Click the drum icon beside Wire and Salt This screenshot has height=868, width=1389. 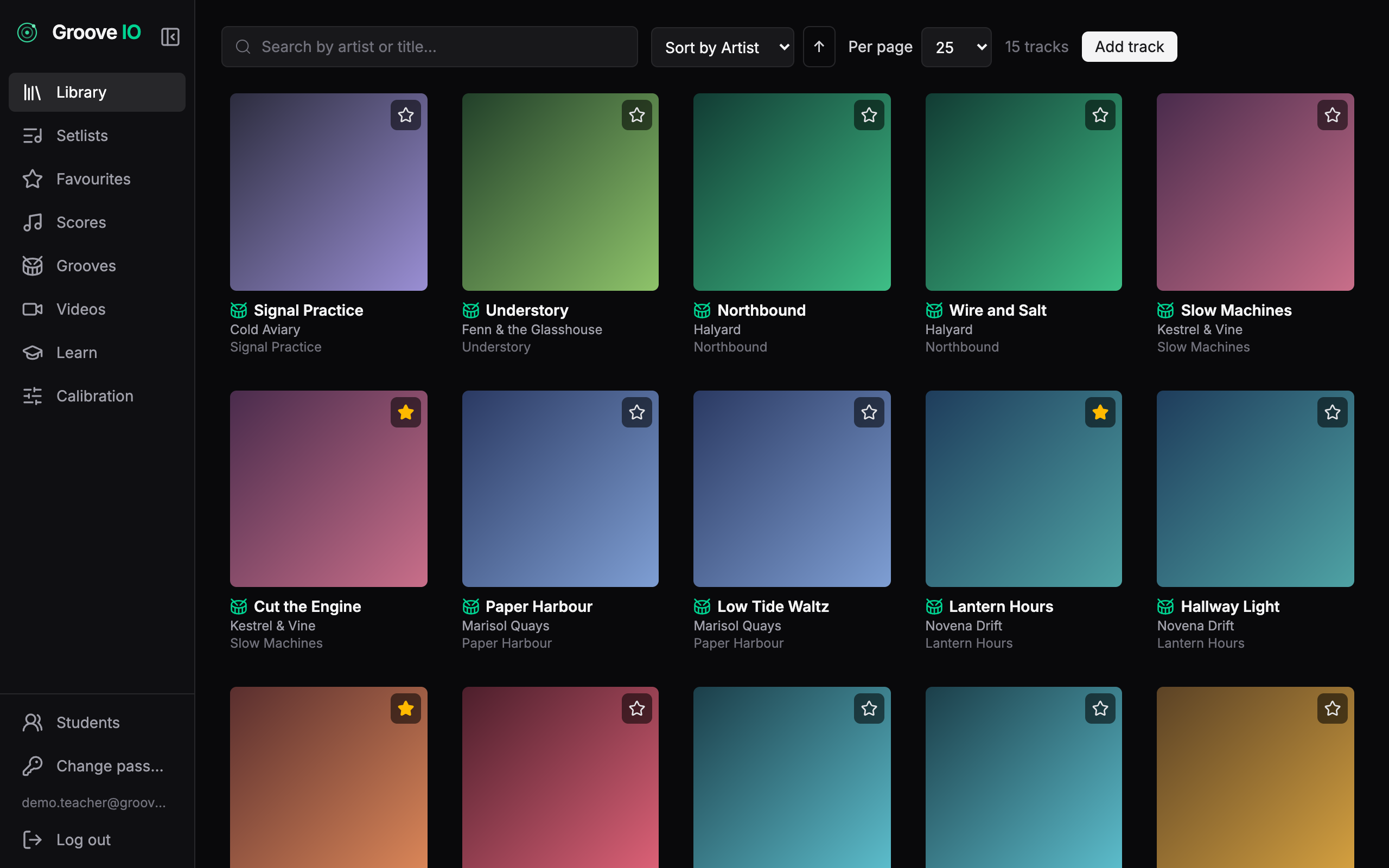pos(934,310)
